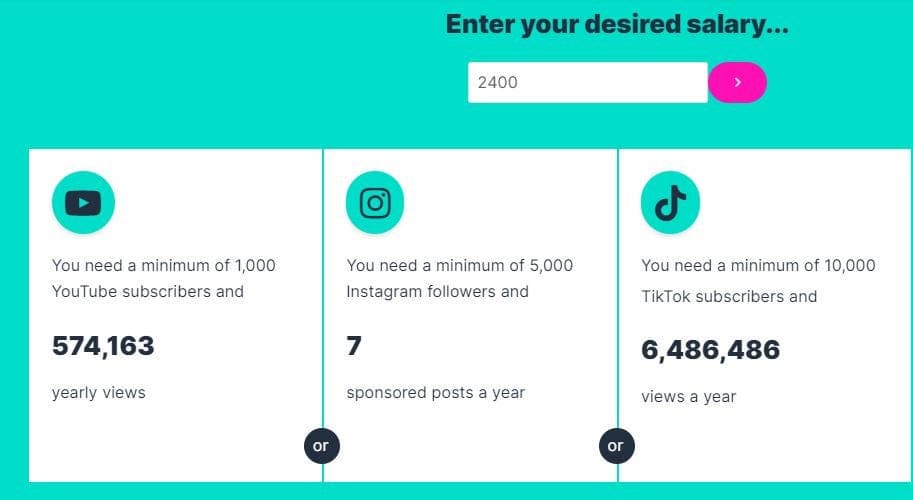Image resolution: width=913 pixels, height=500 pixels.
Task: Click the TikTok subscribers minimum text
Action: click(x=758, y=281)
